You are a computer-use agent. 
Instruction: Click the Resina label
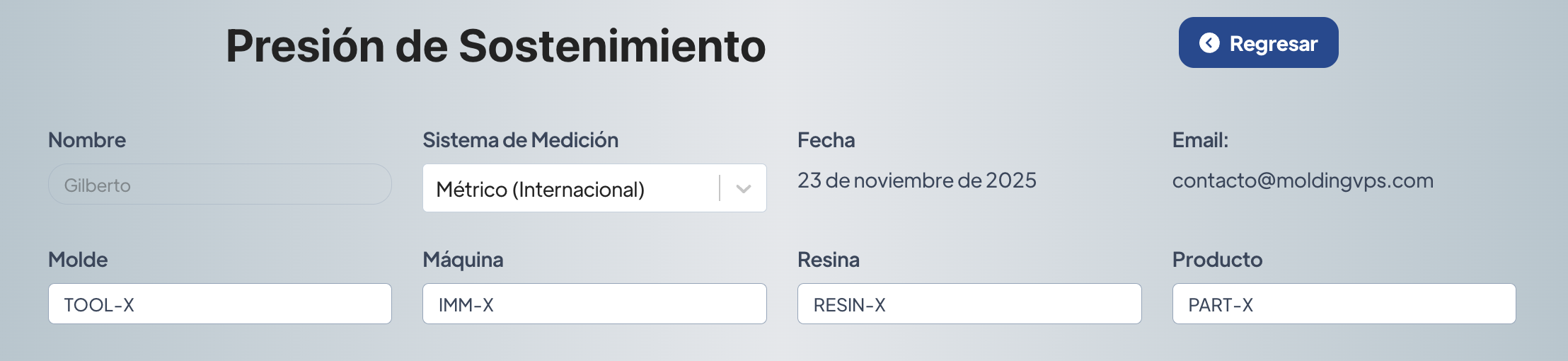coord(828,260)
